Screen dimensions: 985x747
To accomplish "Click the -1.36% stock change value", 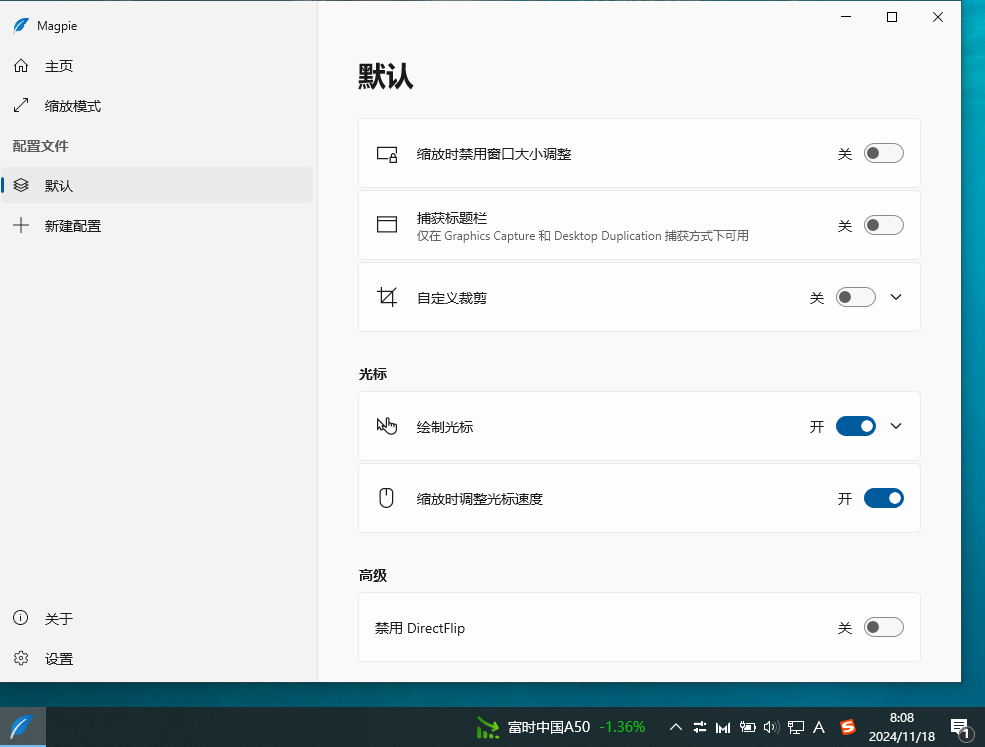I will coord(622,728).
